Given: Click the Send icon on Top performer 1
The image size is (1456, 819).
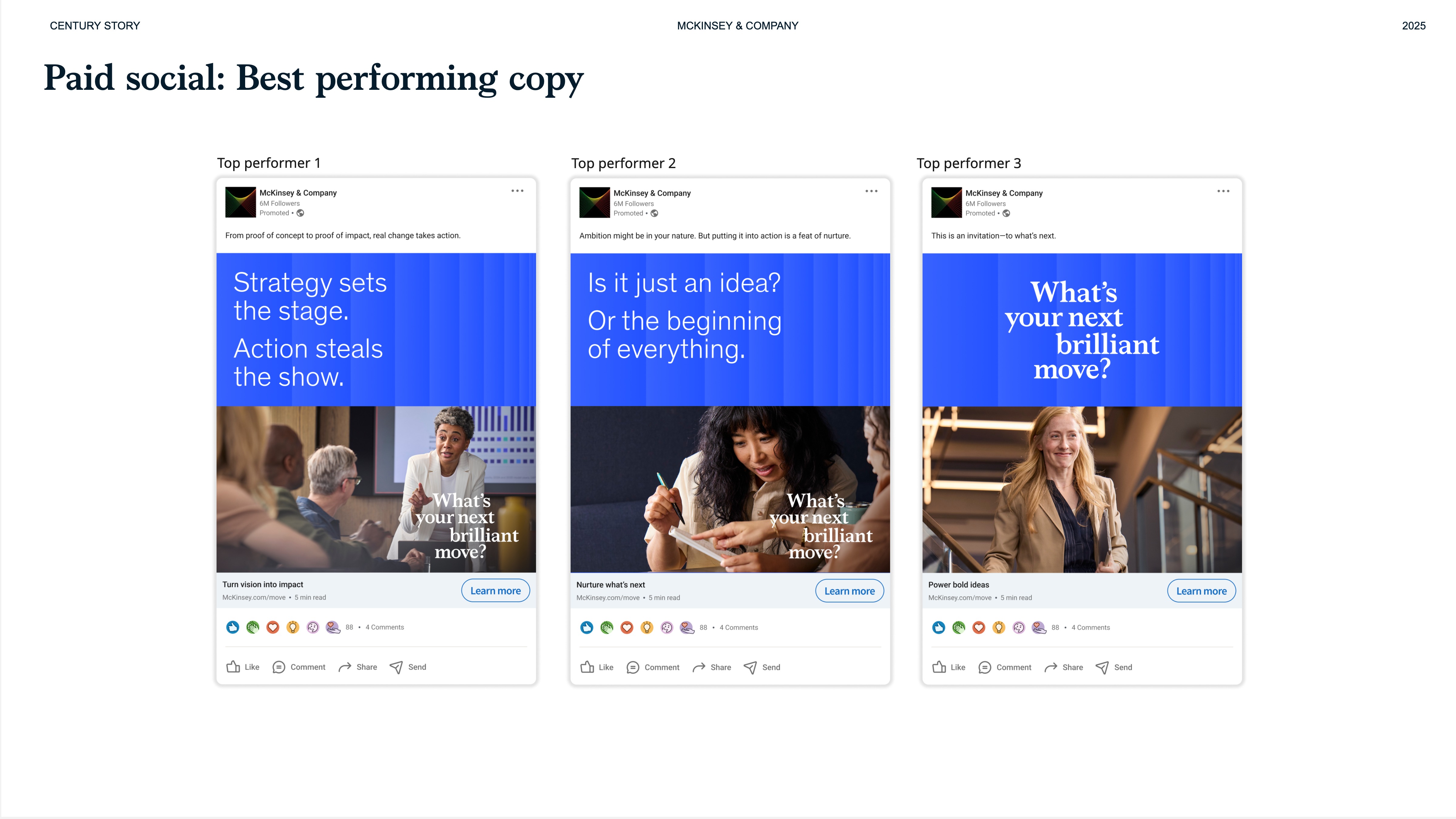Looking at the screenshot, I should [x=396, y=667].
